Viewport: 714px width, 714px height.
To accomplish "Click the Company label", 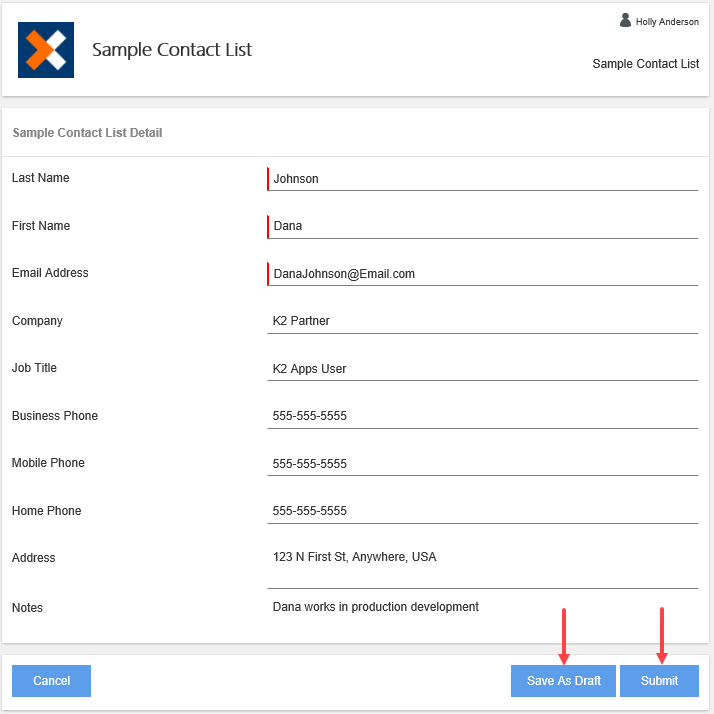I will [x=37, y=321].
